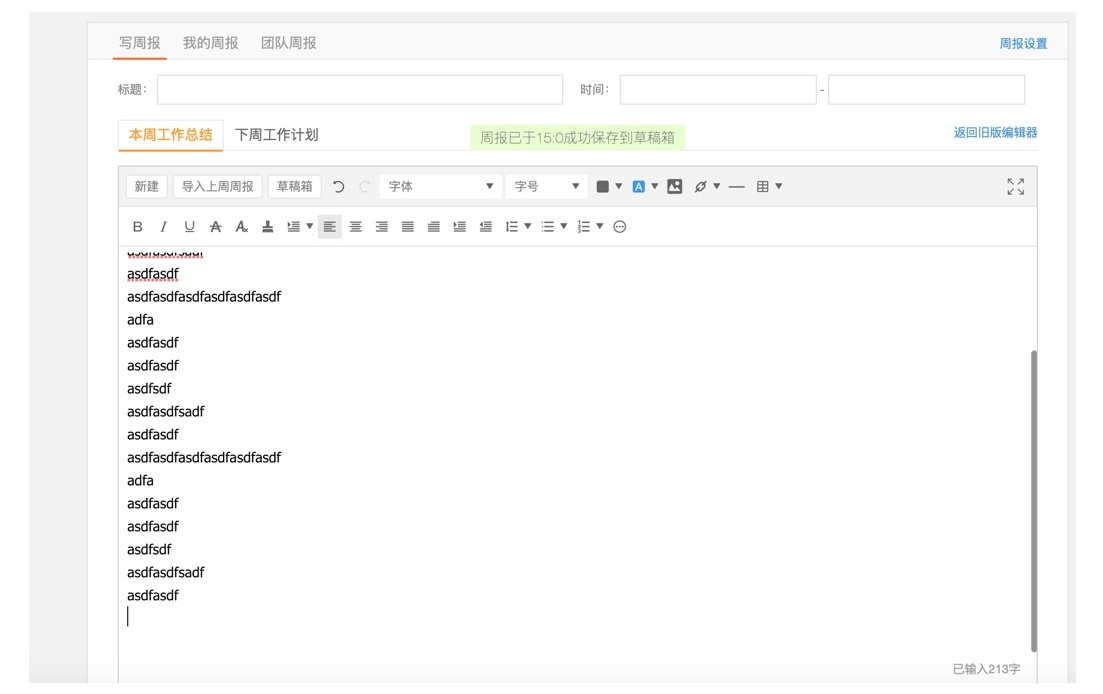Select the 下周工作计划 tab
This screenshot has width=1103, height=694.
[x=276, y=134]
